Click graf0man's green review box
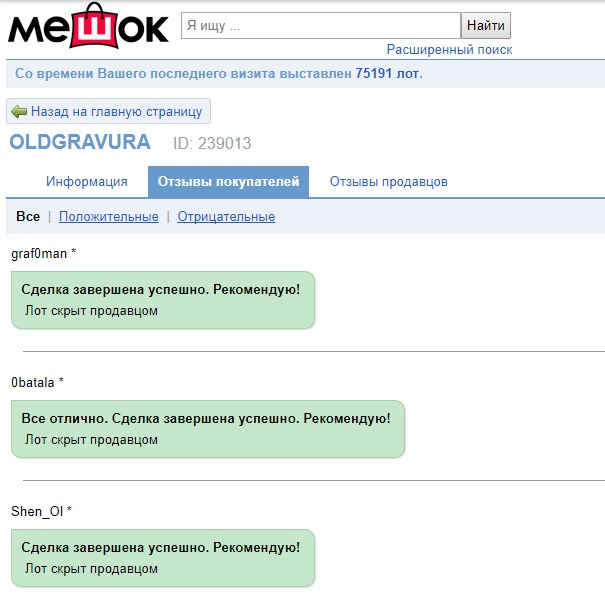The width and height of the screenshot is (605, 608). pos(163,300)
